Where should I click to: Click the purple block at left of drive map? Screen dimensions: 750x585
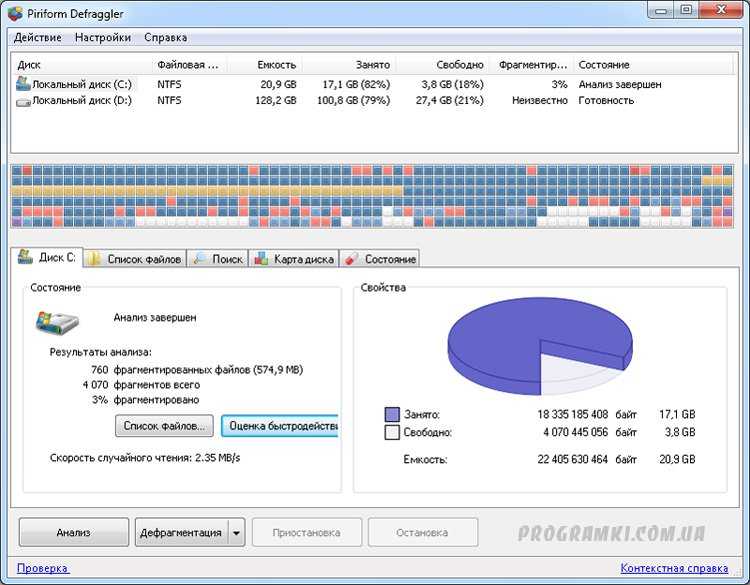[x=17, y=222]
